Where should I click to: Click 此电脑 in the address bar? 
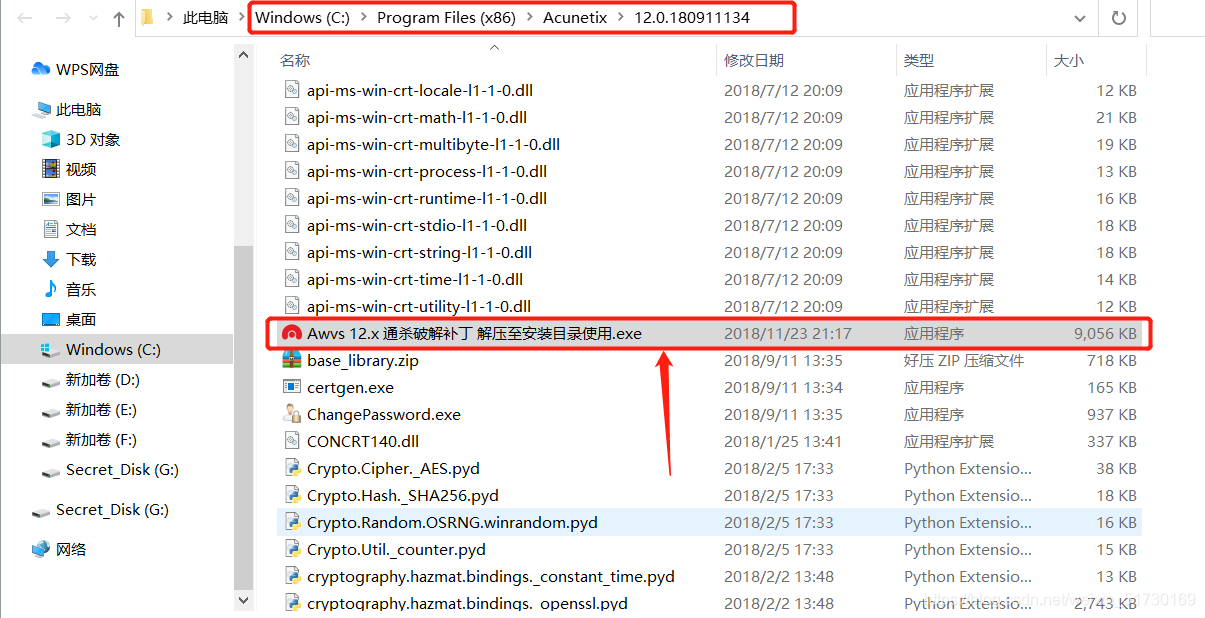pyautogui.click(x=205, y=18)
